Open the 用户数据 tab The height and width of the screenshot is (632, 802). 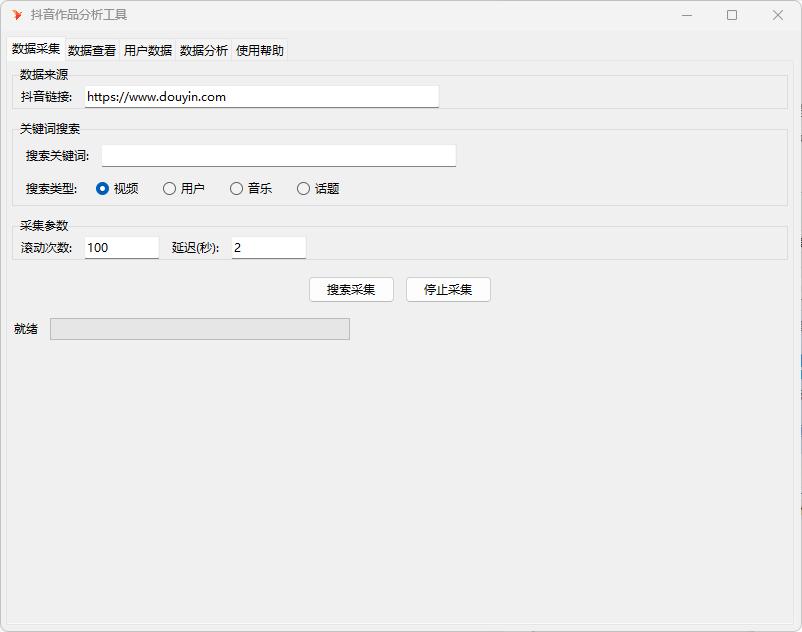[x=148, y=50]
